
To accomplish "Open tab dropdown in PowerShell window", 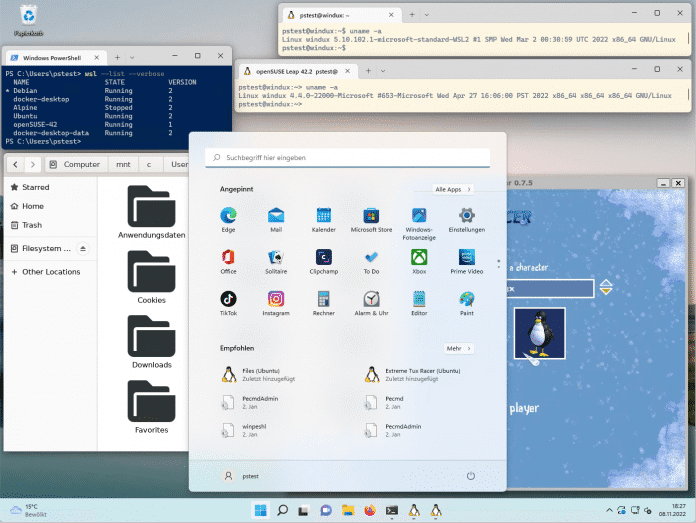I will pyautogui.click(x=132, y=58).
